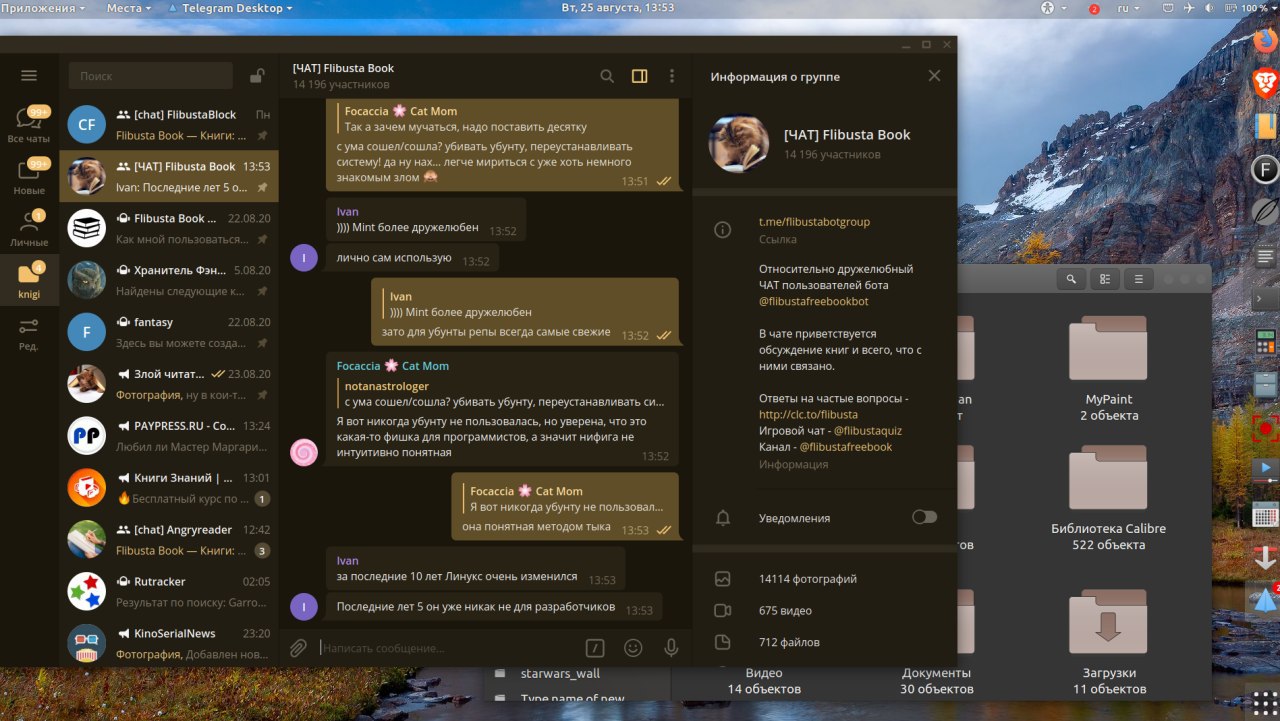Follow the http://clc.to/flibusta link
This screenshot has height=721, width=1280.
[808, 414]
